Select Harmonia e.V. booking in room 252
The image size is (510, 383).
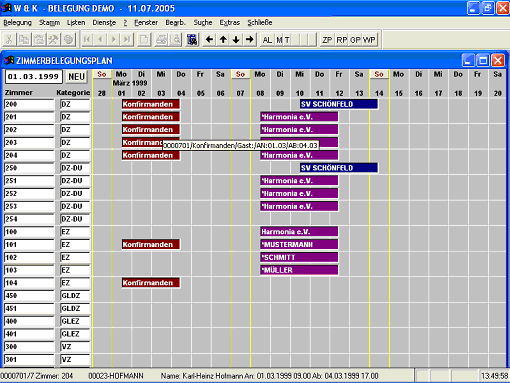(x=299, y=194)
